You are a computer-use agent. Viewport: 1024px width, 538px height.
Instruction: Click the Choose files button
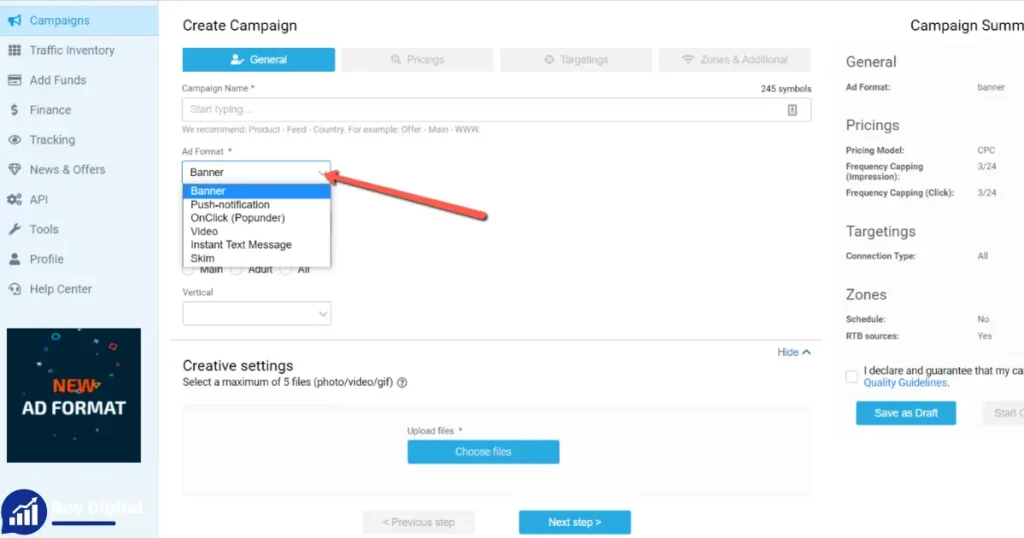pos(483,452)
